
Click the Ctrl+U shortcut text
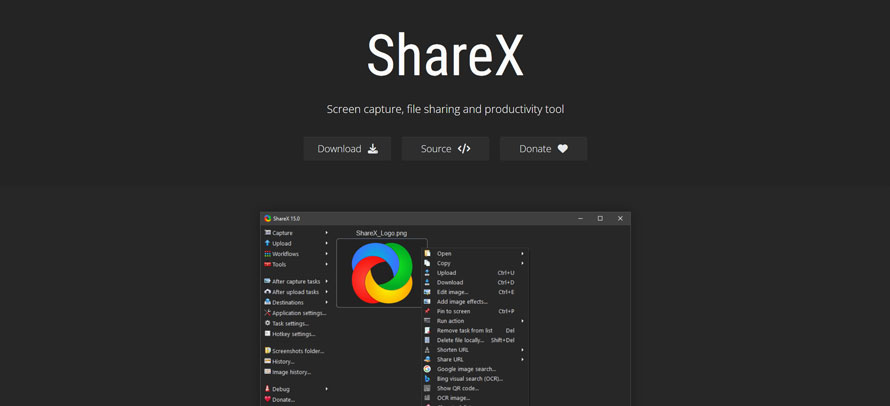coord(506,273)
